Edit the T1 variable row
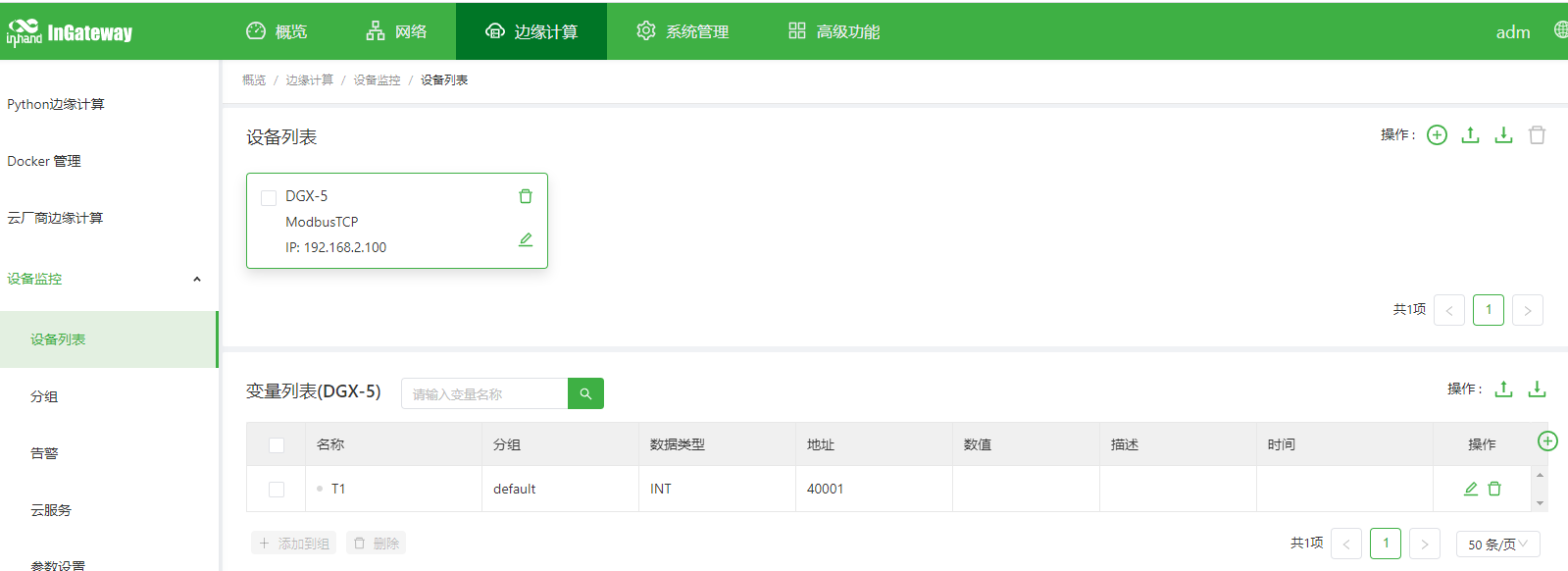1568x571 pixels. pyautogui.click(x=1471, y=489)
